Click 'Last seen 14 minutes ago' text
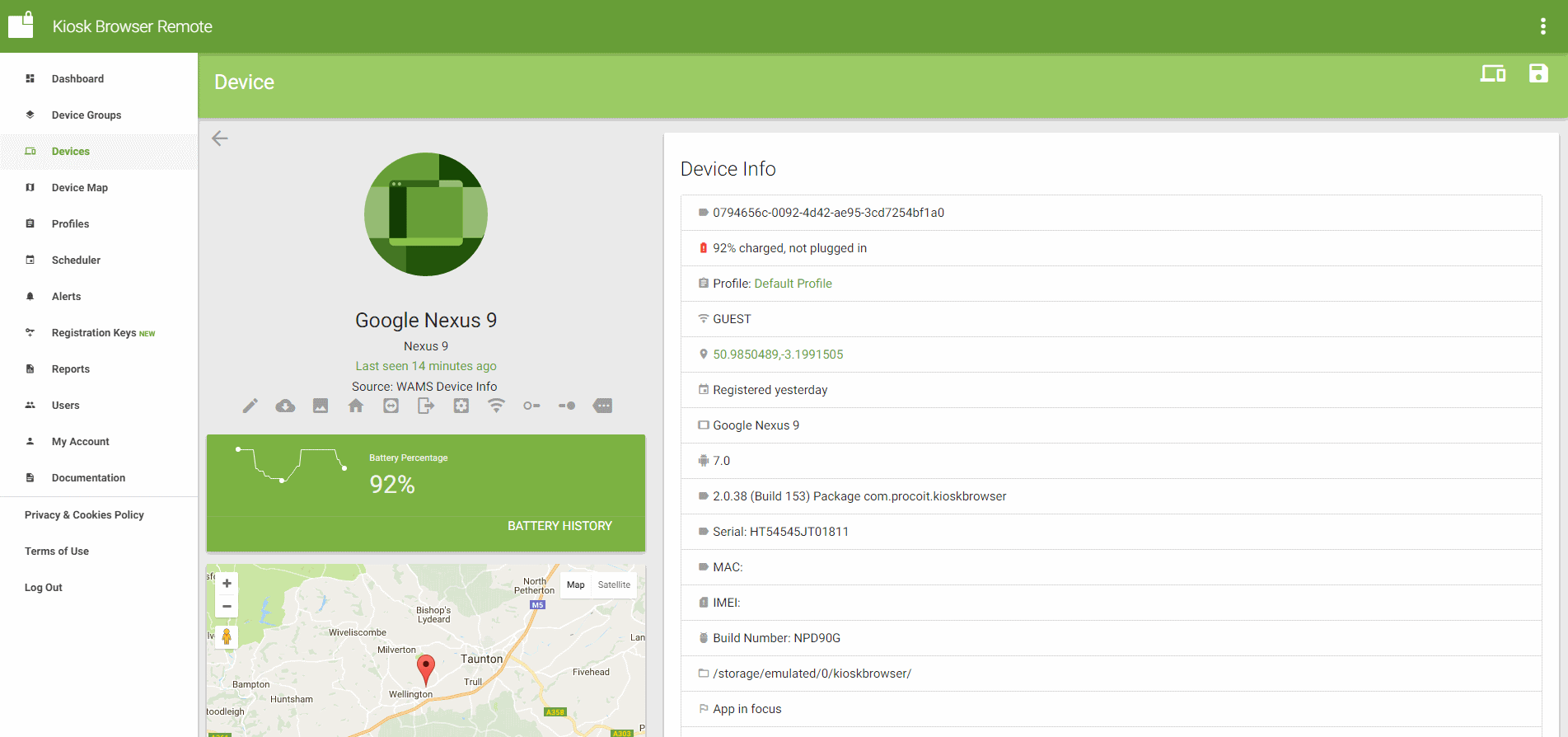Viewport: 1568px width, 737px height. click(x=426, y=366)
